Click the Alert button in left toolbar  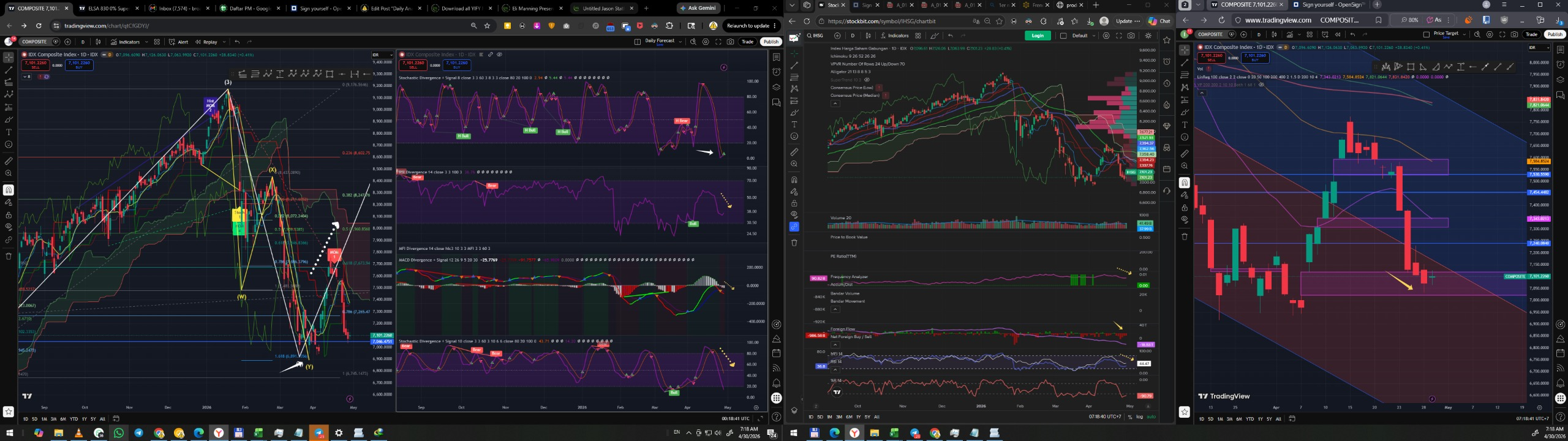[x=179, y=42]
